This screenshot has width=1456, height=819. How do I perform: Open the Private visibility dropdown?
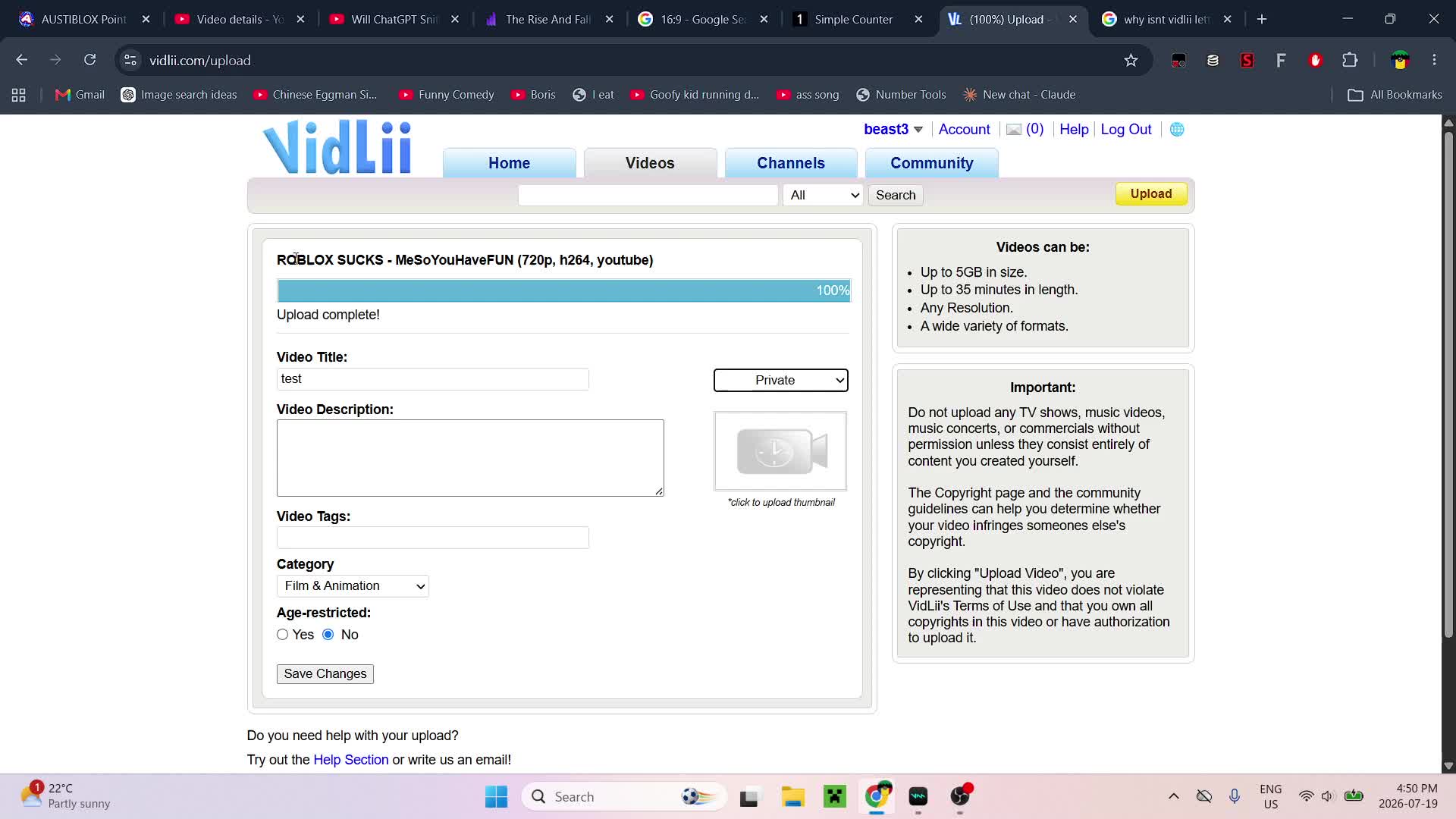coord(780,380)
